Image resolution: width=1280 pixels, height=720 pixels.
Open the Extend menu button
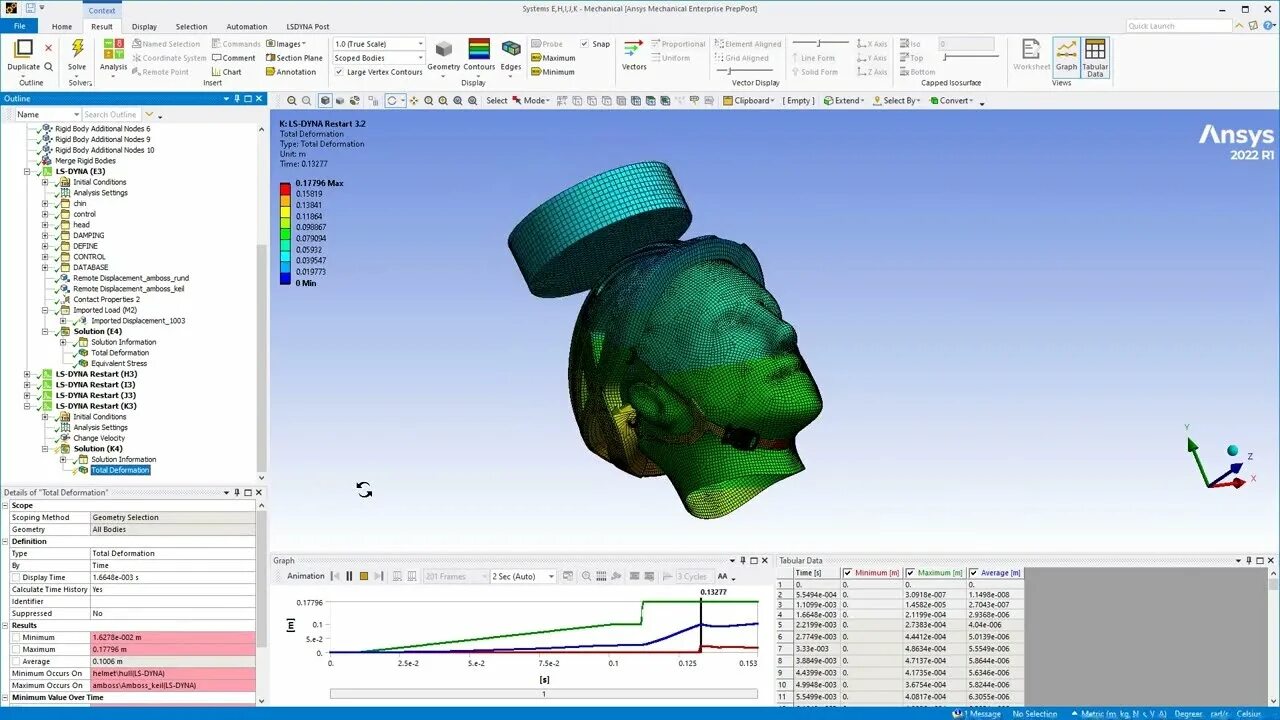click(x=845, y=101)
